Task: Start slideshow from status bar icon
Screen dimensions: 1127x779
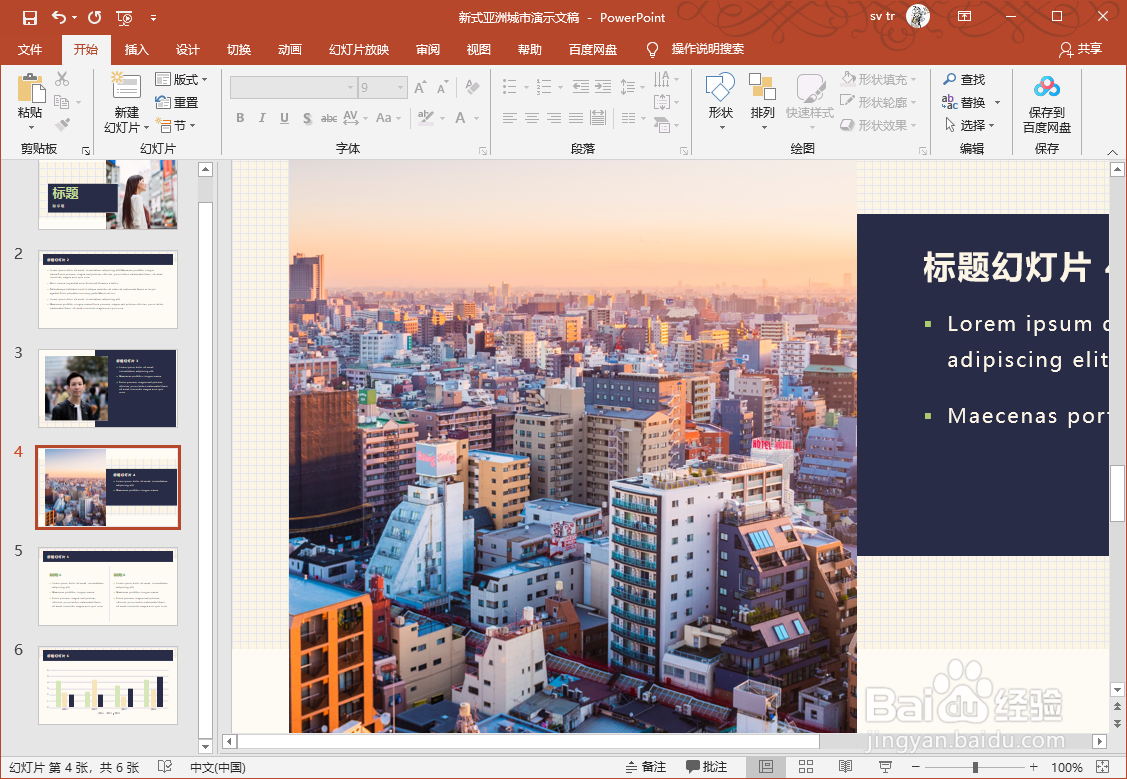Action: (886, 767)
